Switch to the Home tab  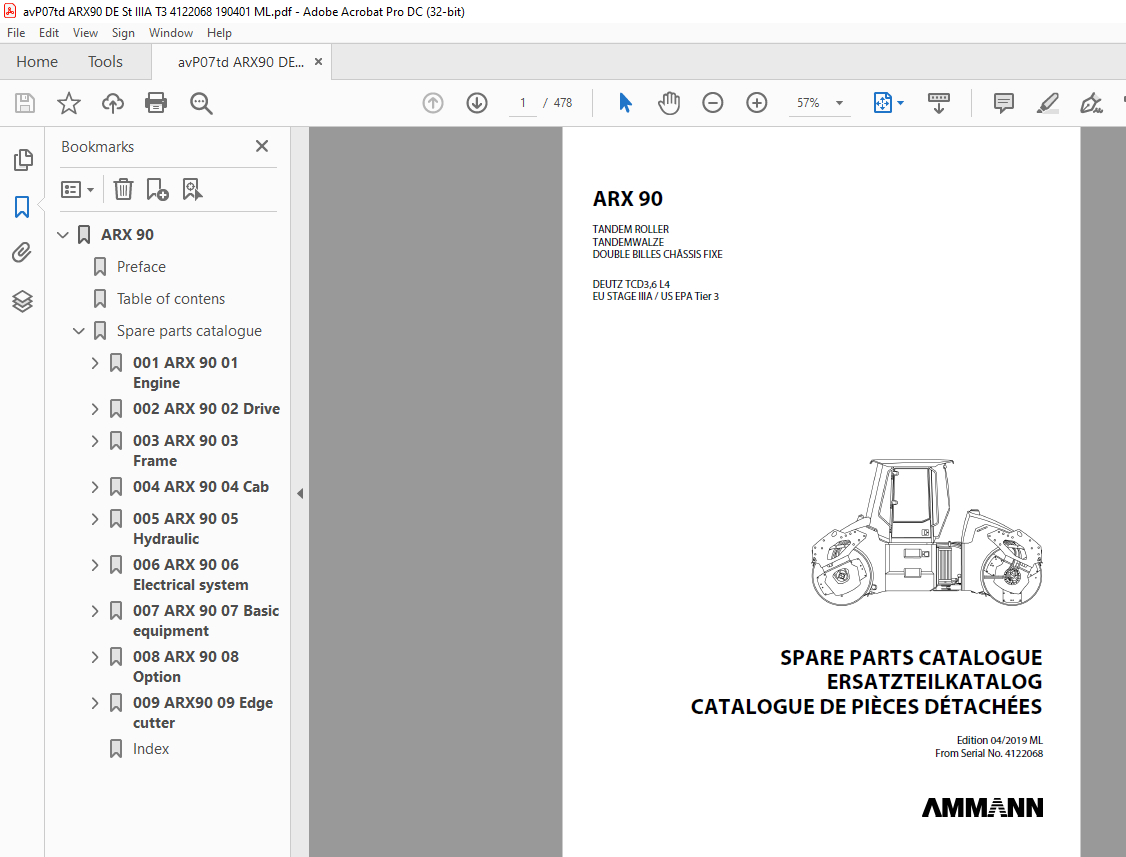click(37, 62)
